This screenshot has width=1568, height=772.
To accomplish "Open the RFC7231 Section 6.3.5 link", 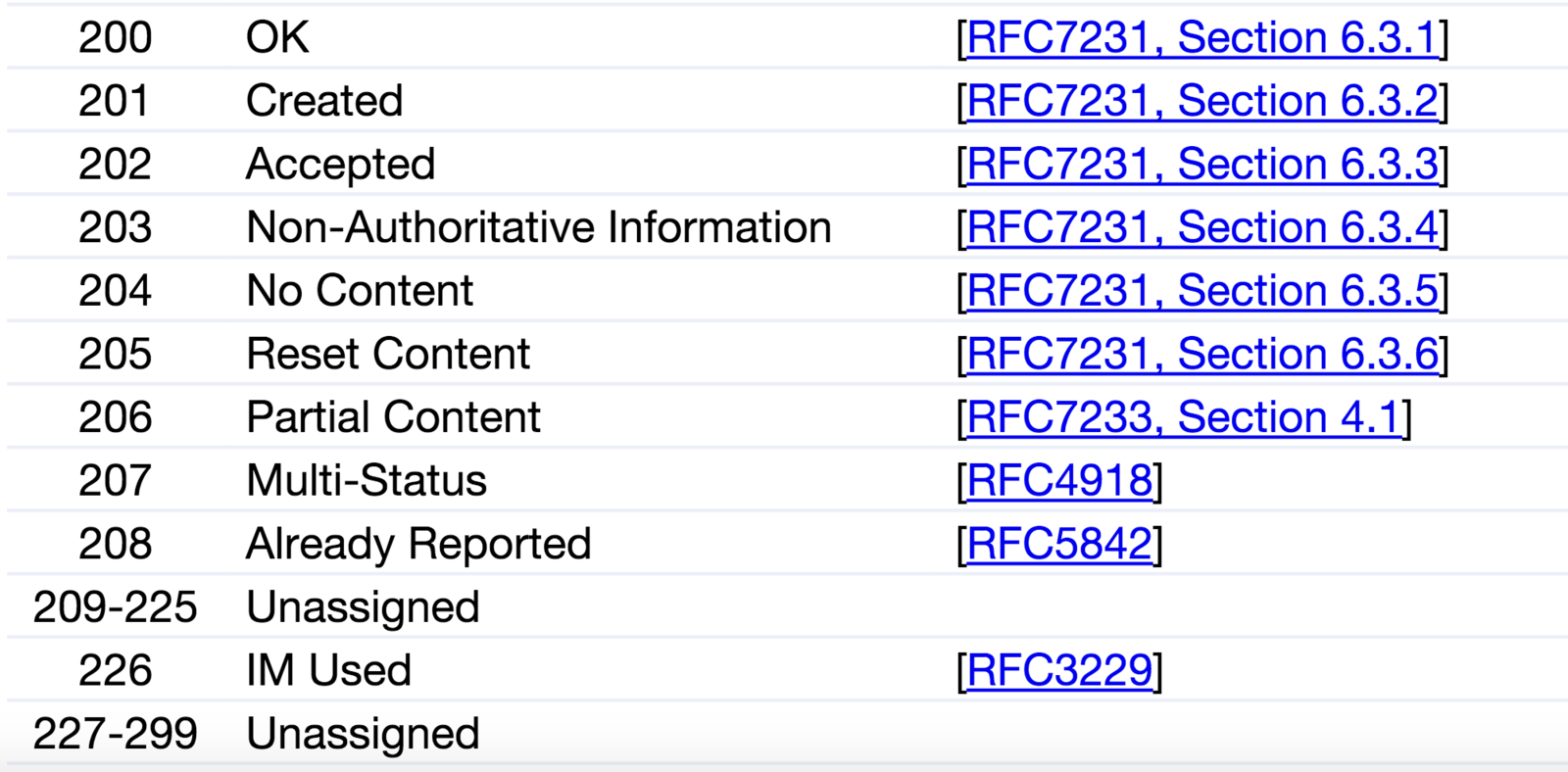I will click(x=1201, y=291).
